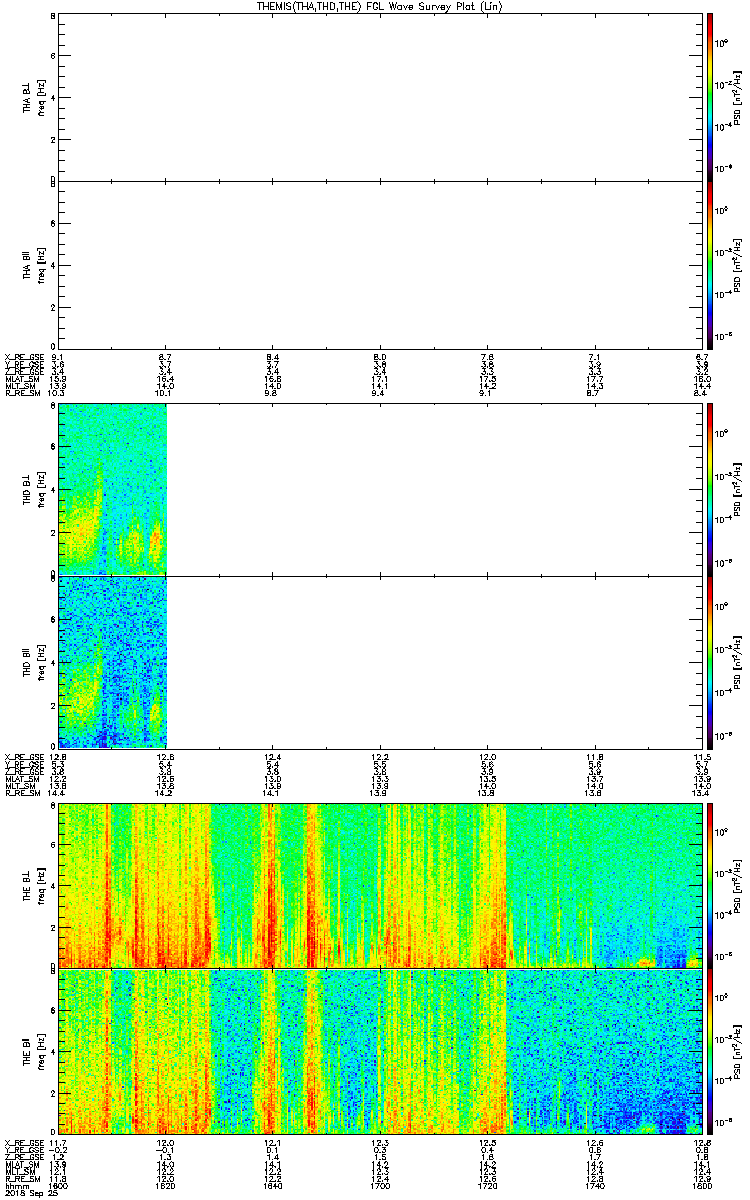Click the 'THE B∥ freq [Hz]' axis label
Screen dimensions: 750x1200
34,1051
